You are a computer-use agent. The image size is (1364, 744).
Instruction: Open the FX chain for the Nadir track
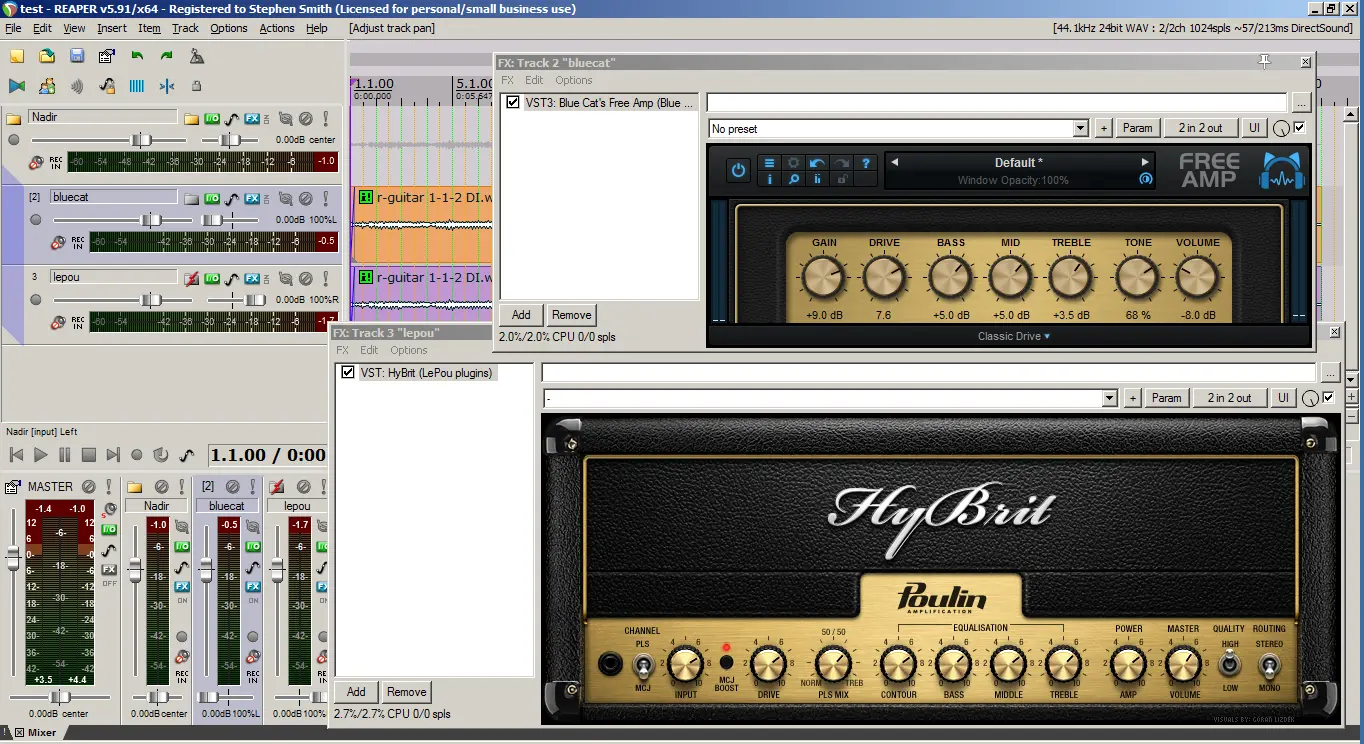252,118
